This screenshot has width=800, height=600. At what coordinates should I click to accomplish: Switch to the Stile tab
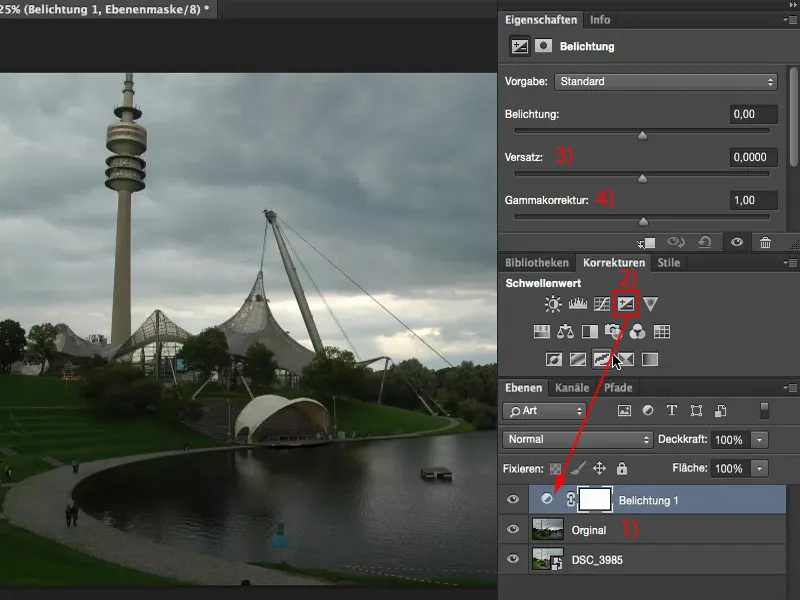pyautogui.click(x=668, y=263)
